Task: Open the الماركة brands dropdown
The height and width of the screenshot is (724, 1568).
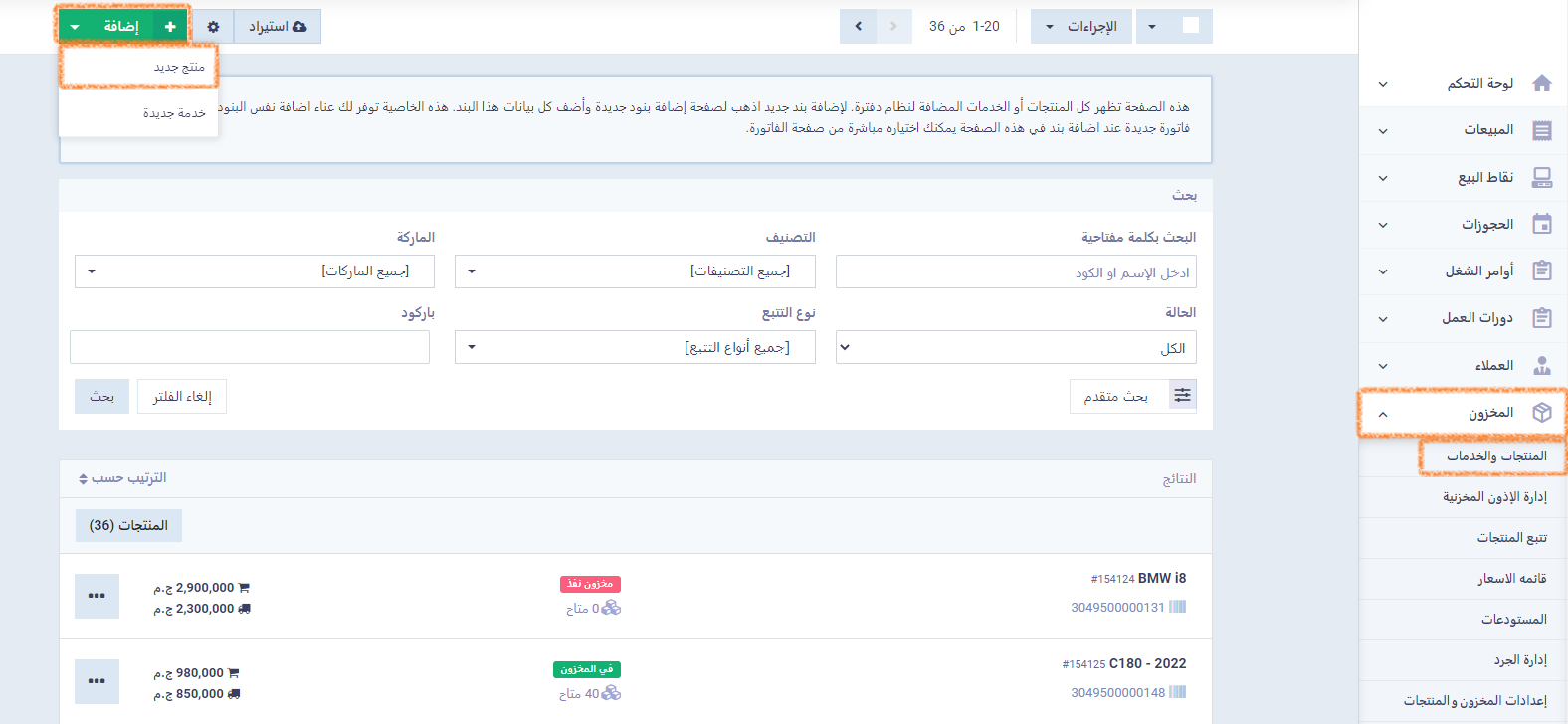Action: point(255,271)
